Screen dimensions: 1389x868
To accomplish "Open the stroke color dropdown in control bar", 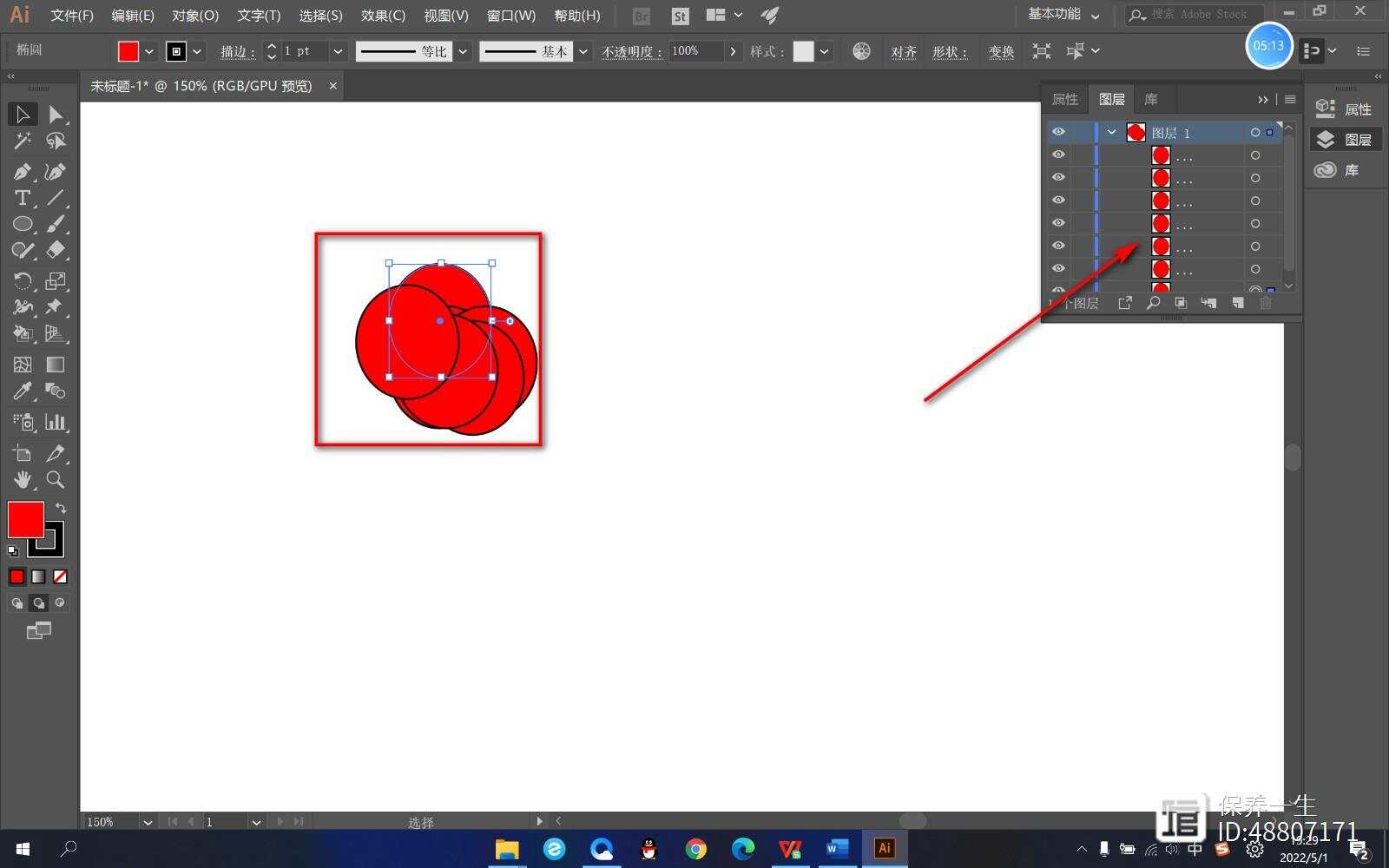I will [x=197, y=51].
